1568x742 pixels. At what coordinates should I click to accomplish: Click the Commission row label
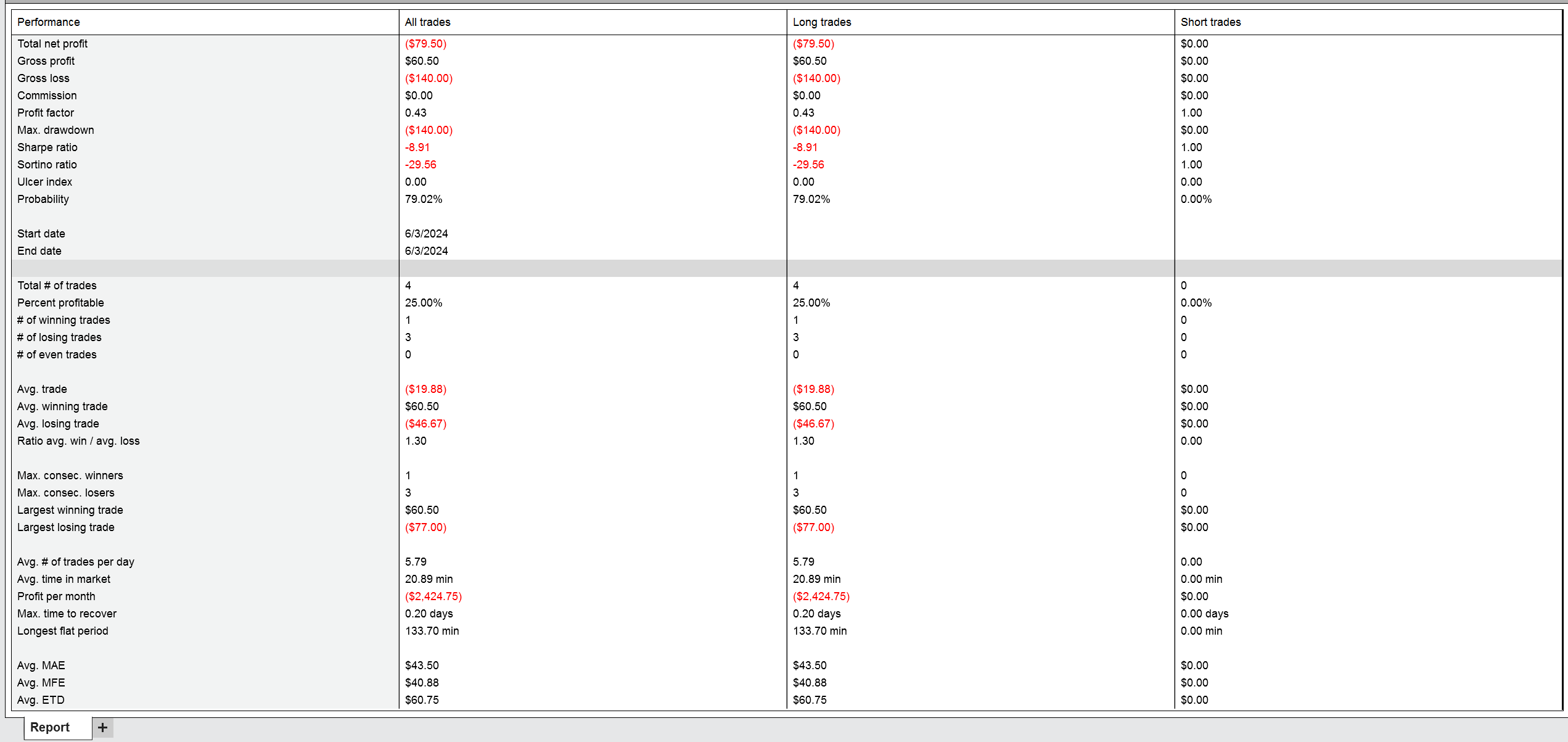pos(47,96)
